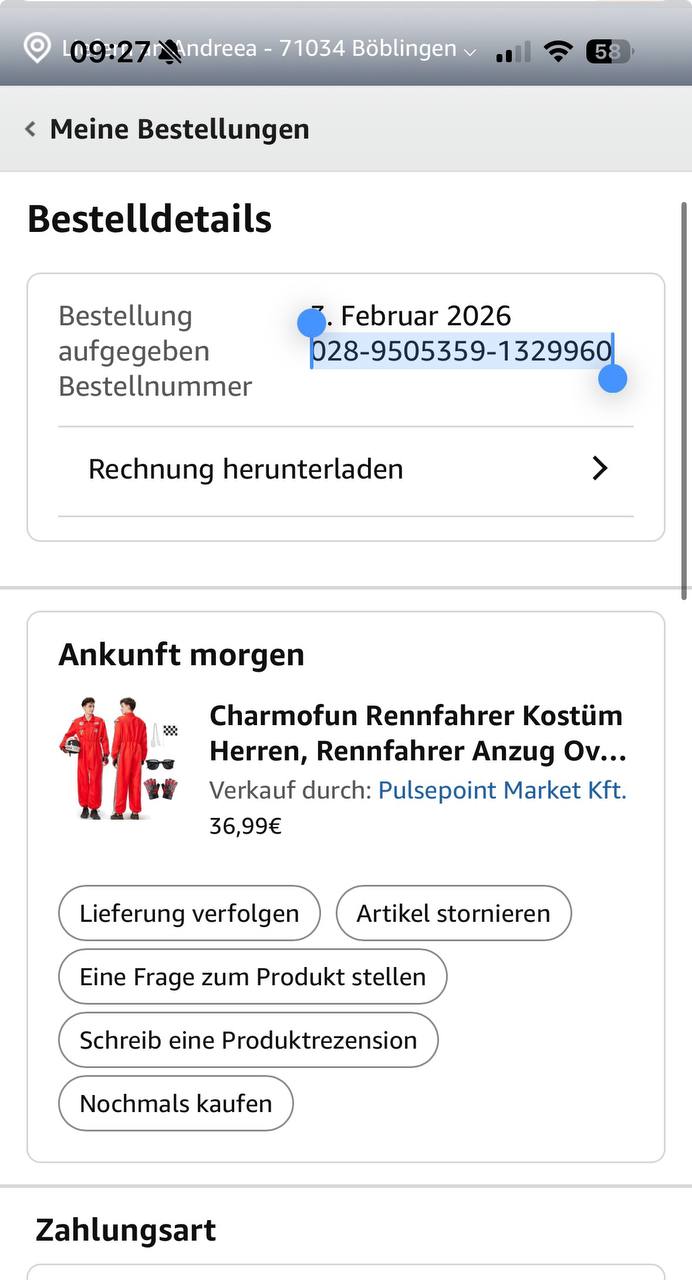Tap the Wi-Fi status icon
The height and width of the screenshot is (1280, 692).
(x=557, y=51)
